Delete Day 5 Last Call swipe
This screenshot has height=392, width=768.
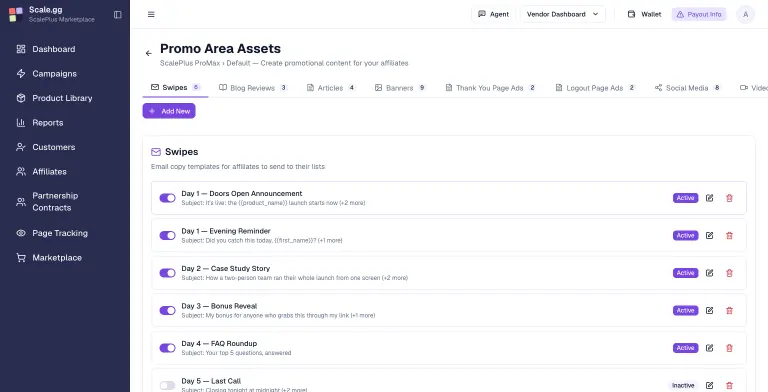729,386
